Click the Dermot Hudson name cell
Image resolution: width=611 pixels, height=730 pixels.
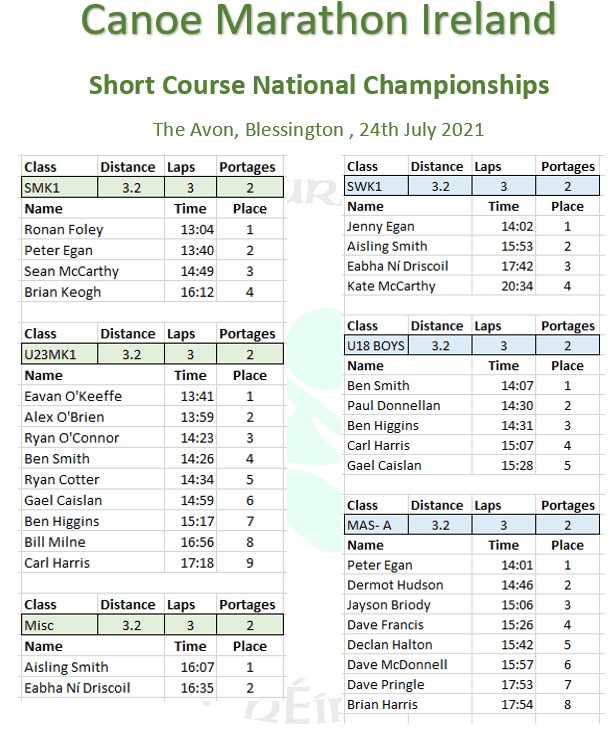pos(395,585)
